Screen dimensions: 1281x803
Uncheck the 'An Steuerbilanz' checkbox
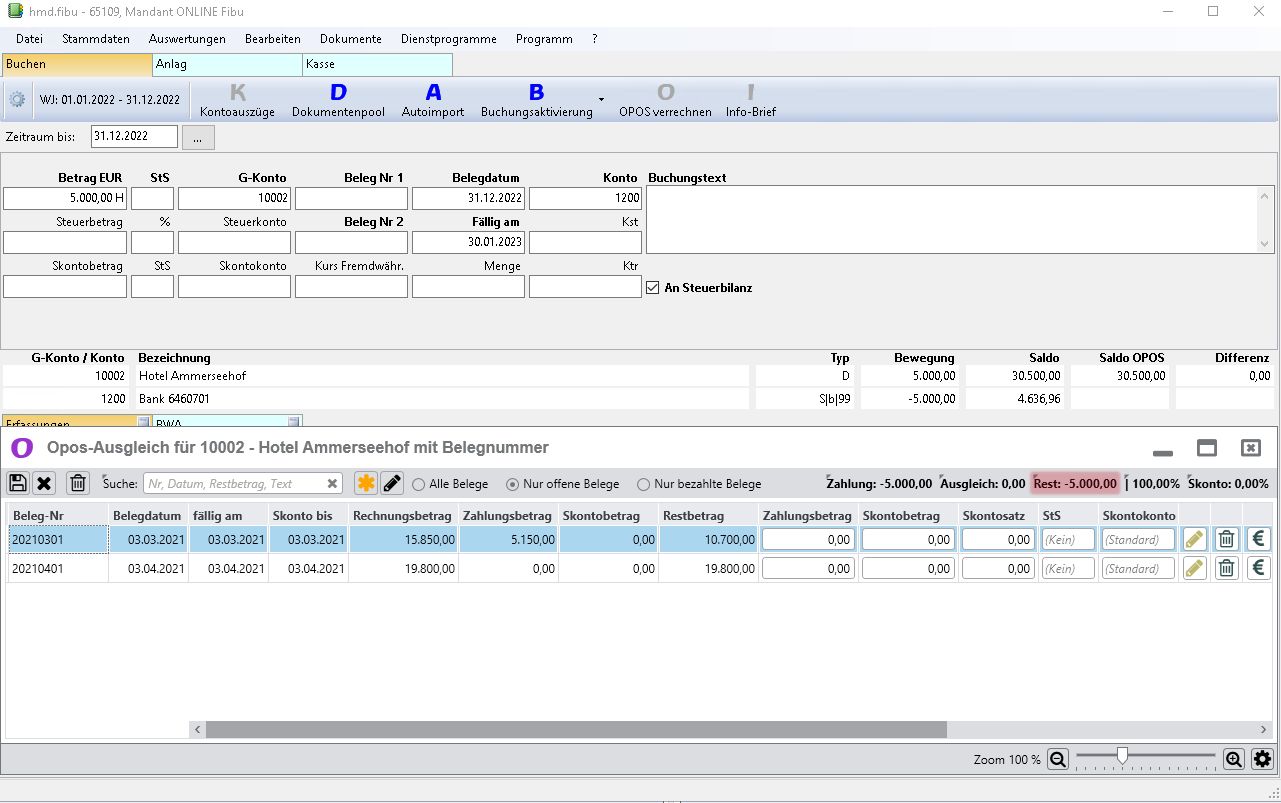(x=653, y=288)
